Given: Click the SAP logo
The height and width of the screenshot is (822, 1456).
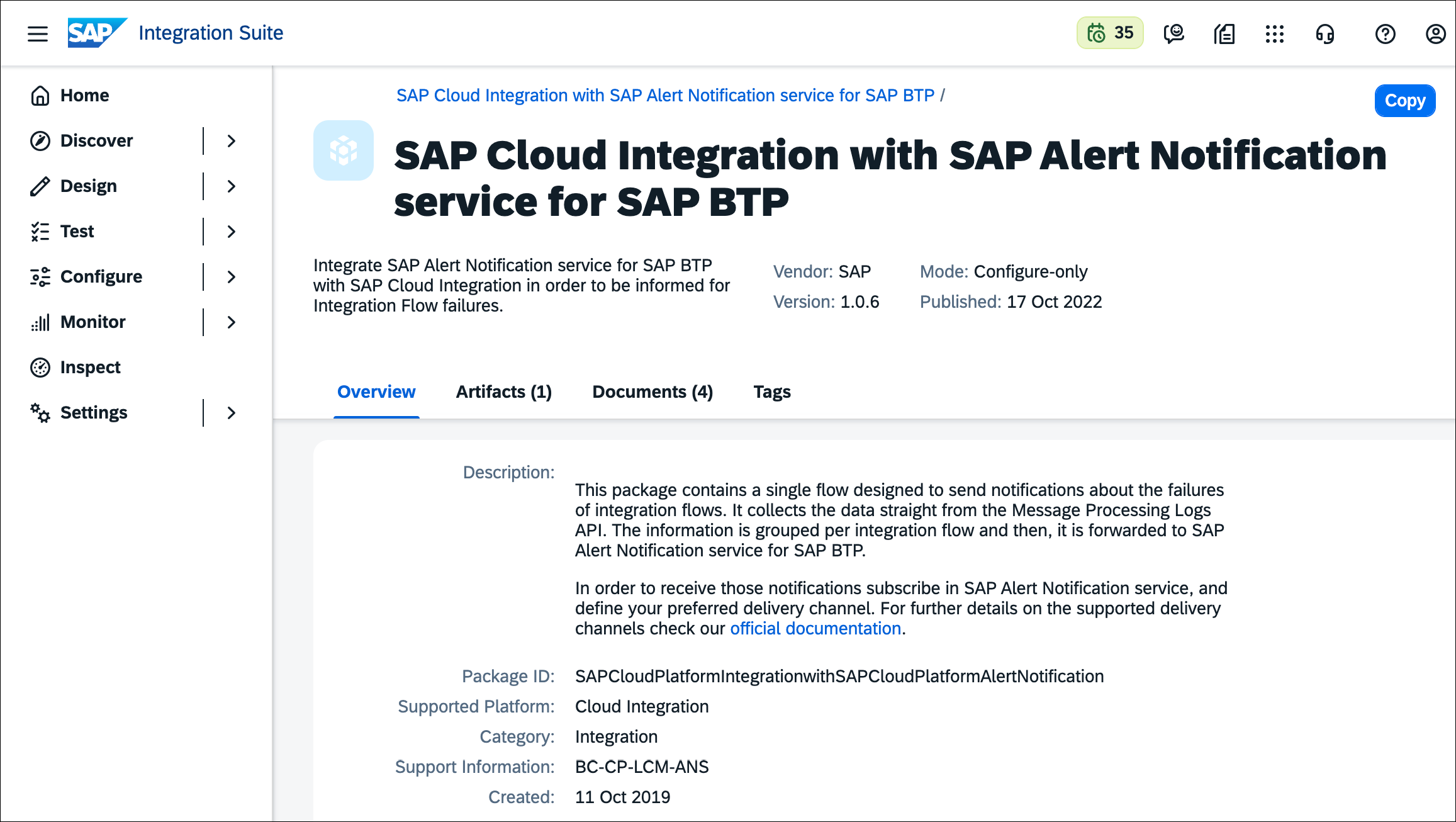Looking at the screenshot, I should coord(98,33).
